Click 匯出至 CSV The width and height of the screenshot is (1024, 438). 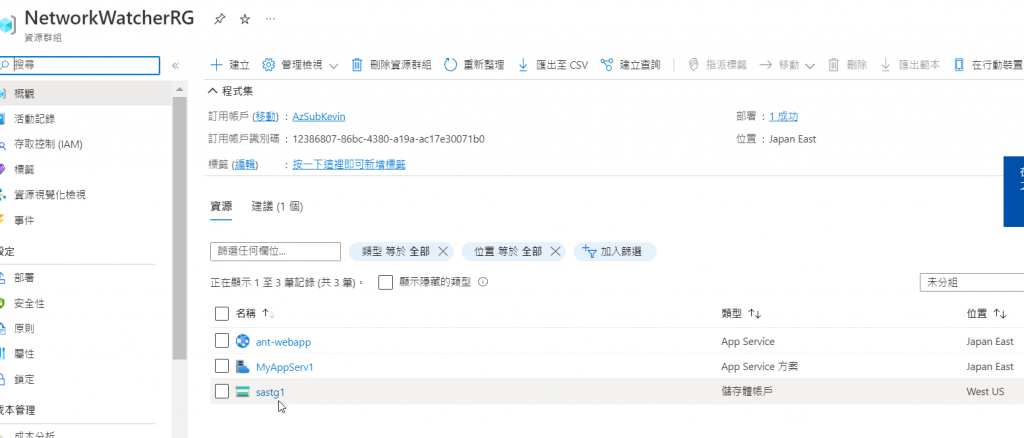pyautogui.click(x=552, y=65)
